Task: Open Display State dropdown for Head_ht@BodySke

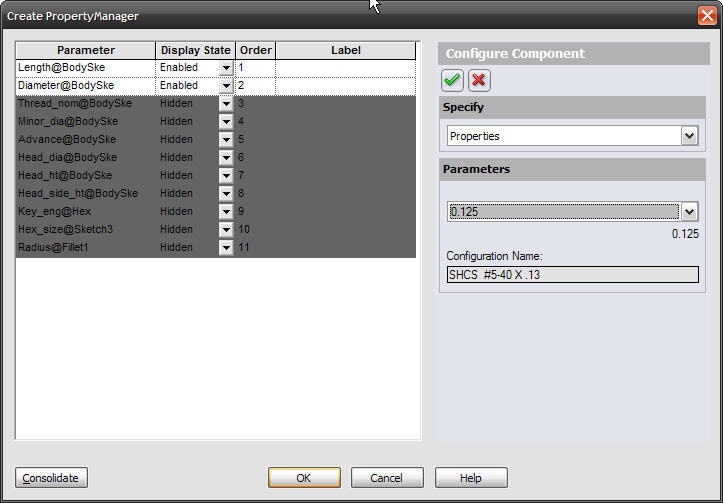Action: click(x=226, y=176)
